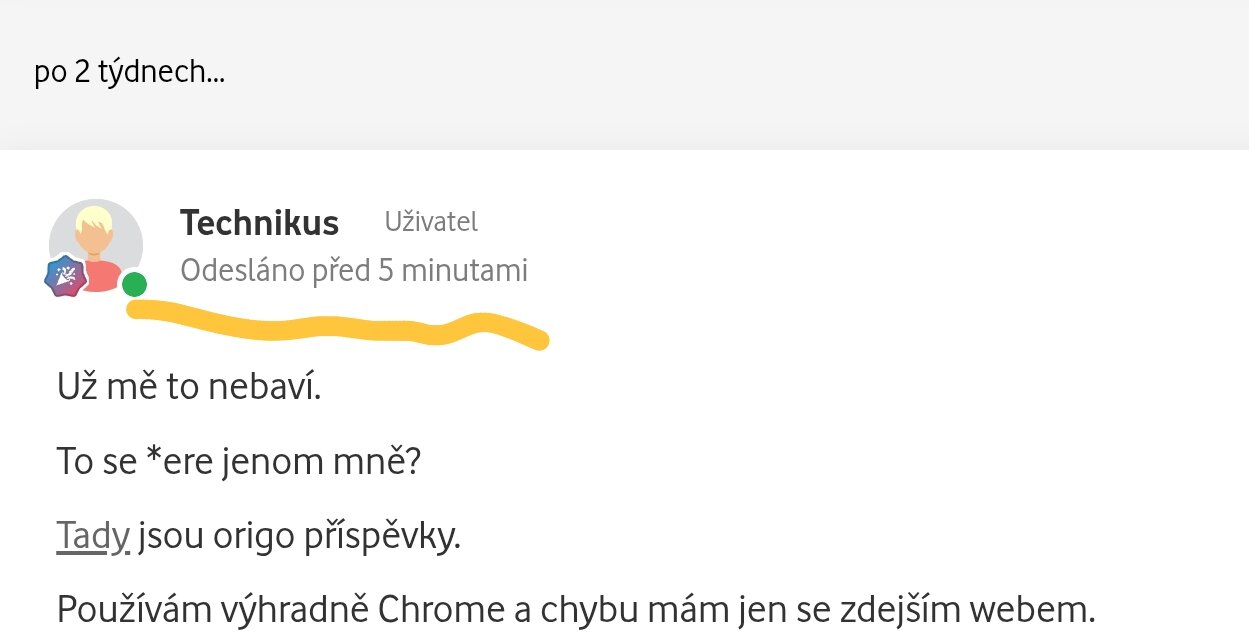Click the empty gray quote banner area

coord(700,74)
